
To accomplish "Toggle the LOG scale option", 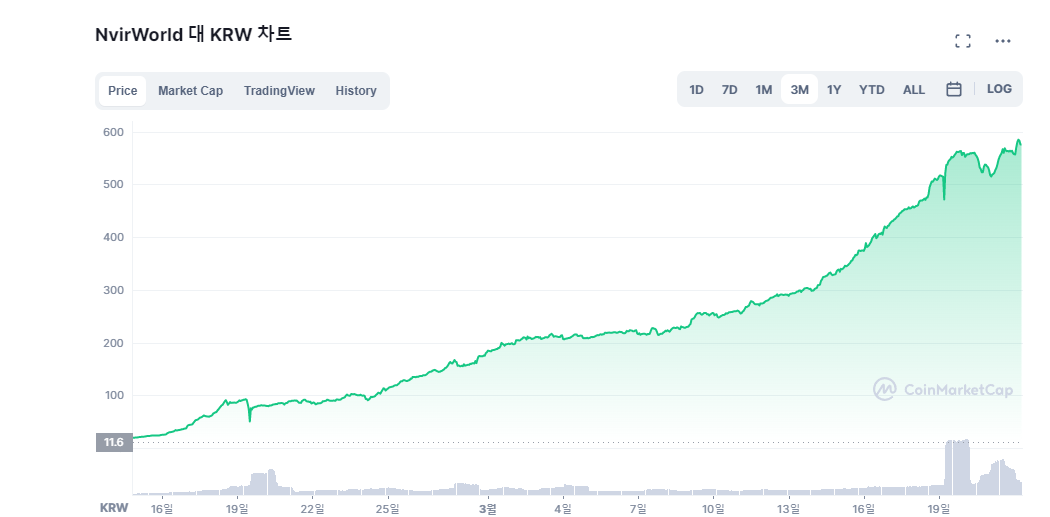I will point(999,89).
